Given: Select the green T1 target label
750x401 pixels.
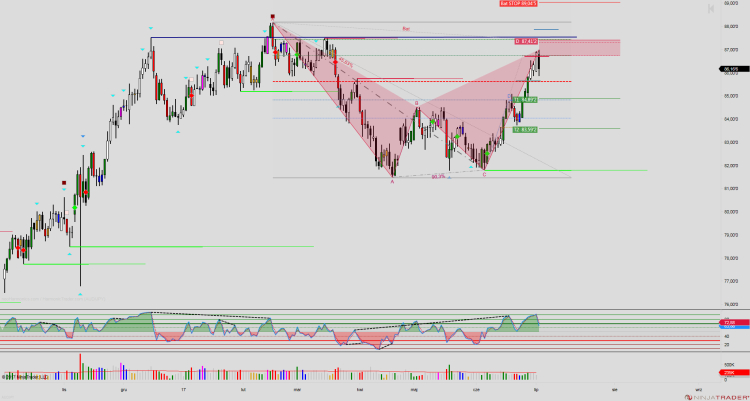Looking at the screenshot, I should (525, 100).
